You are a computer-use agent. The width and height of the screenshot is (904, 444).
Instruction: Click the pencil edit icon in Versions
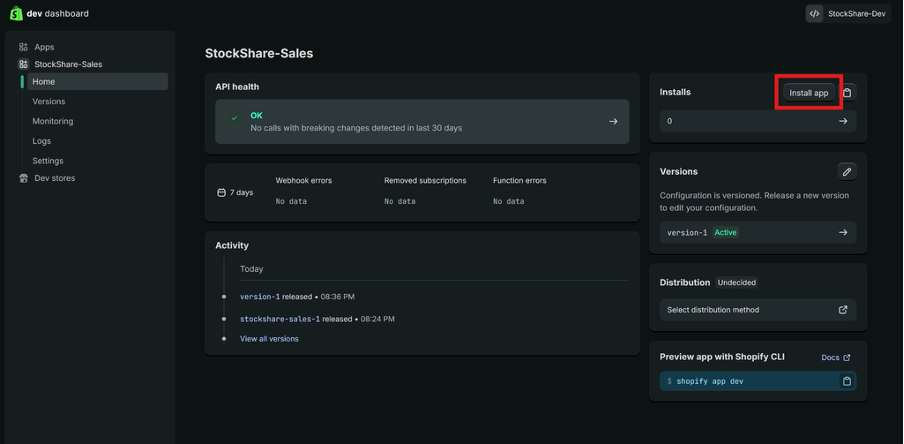pos(847,172)
